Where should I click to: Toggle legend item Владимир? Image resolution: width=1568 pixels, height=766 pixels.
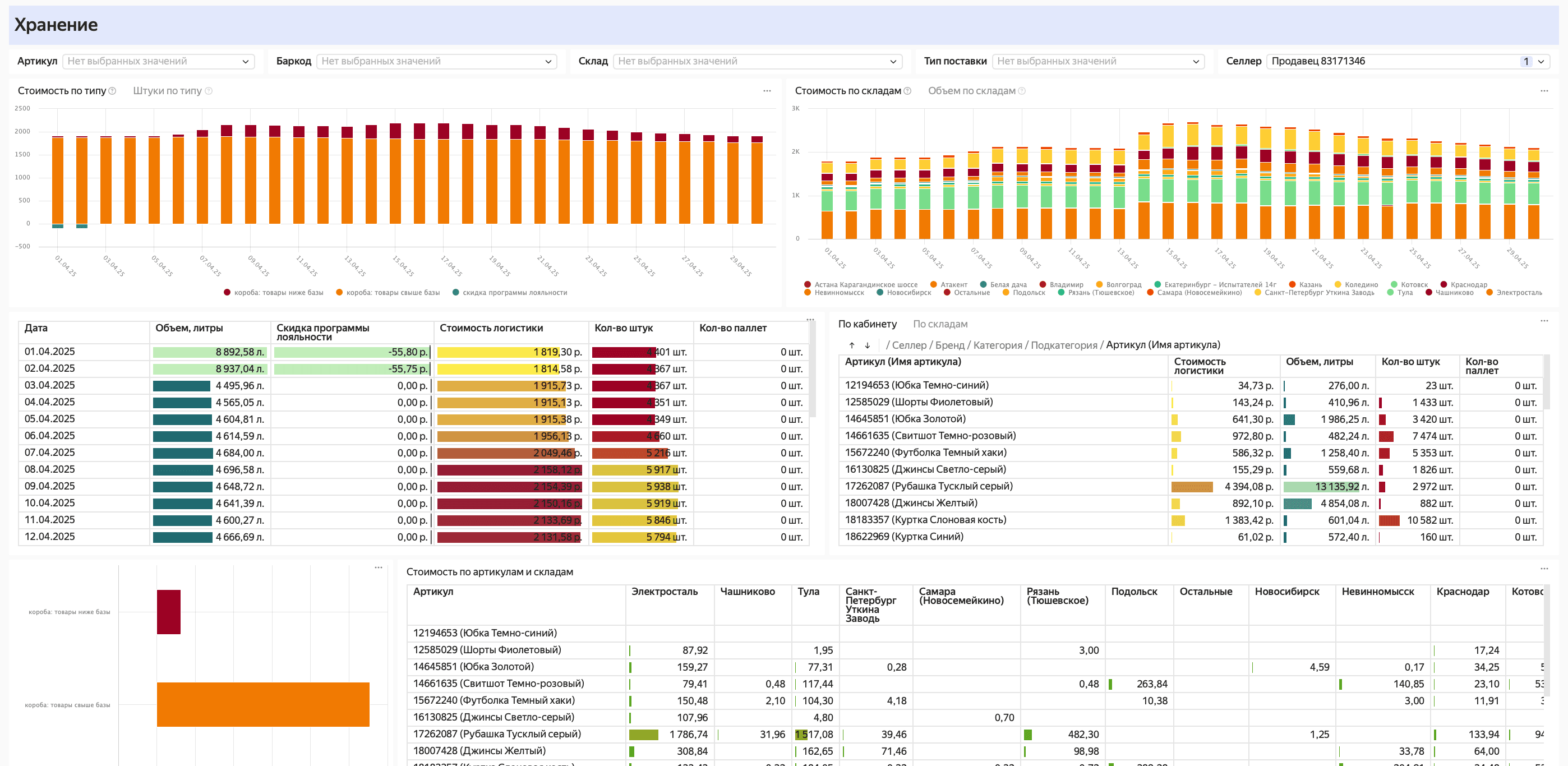click(x=1061, y=284)
